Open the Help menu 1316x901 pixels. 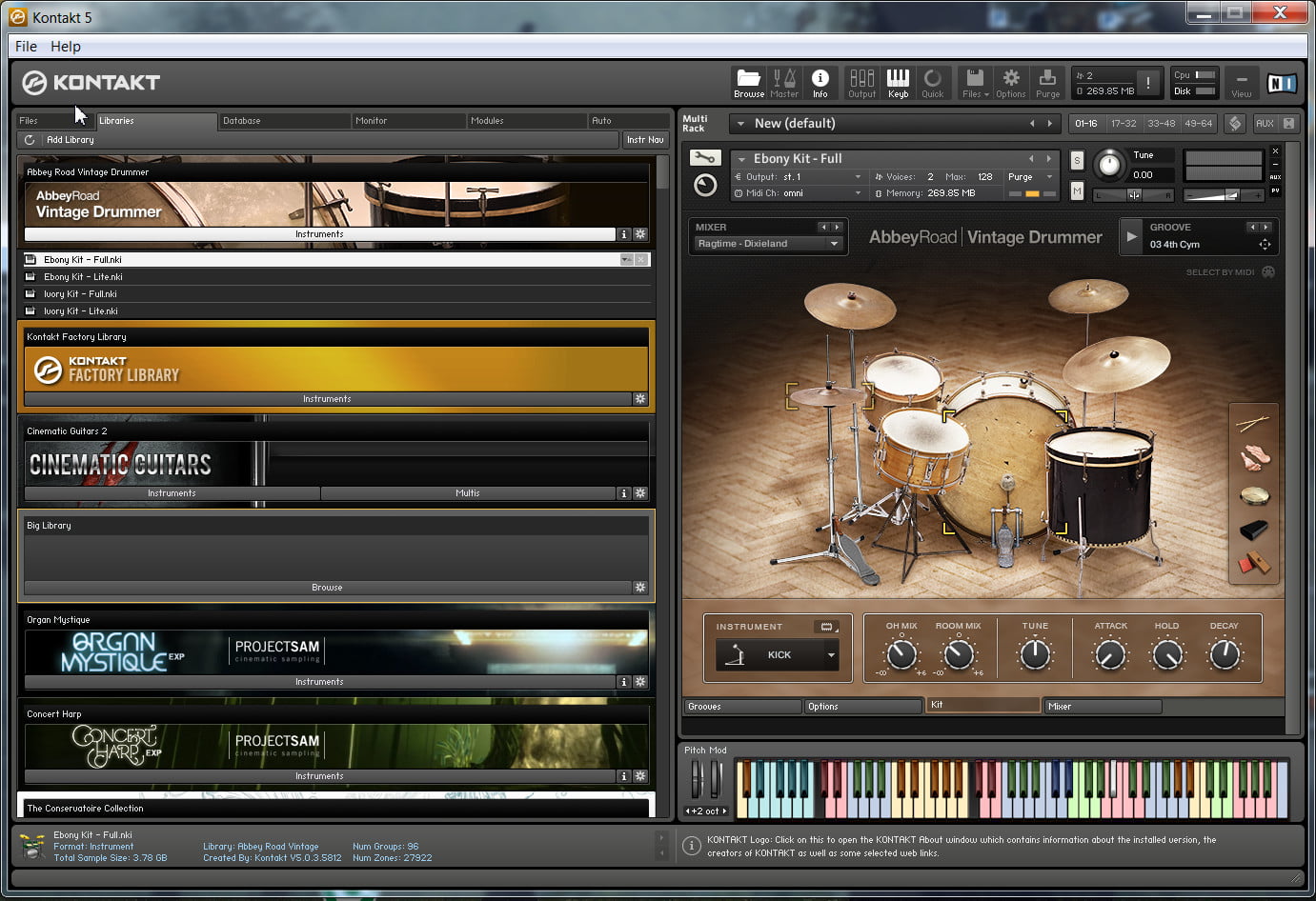coord(66,46)
